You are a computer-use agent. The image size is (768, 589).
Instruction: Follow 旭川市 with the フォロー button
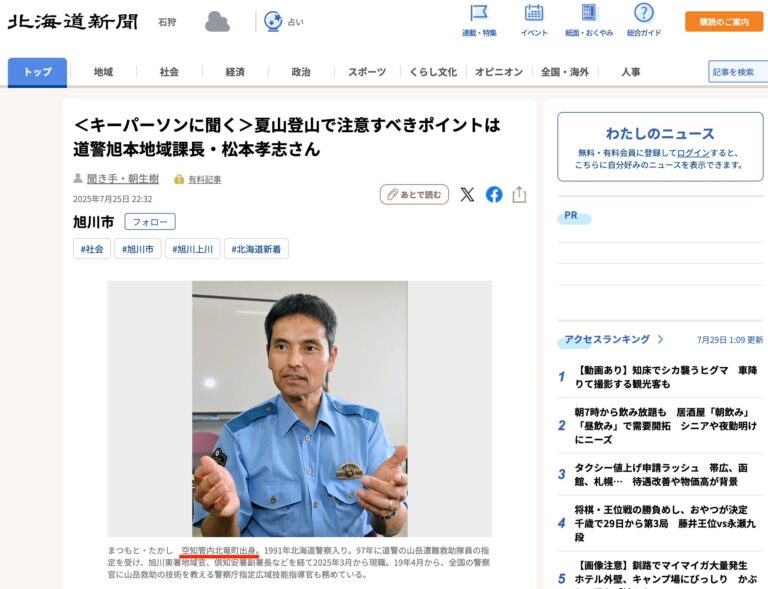coord(150,222)
